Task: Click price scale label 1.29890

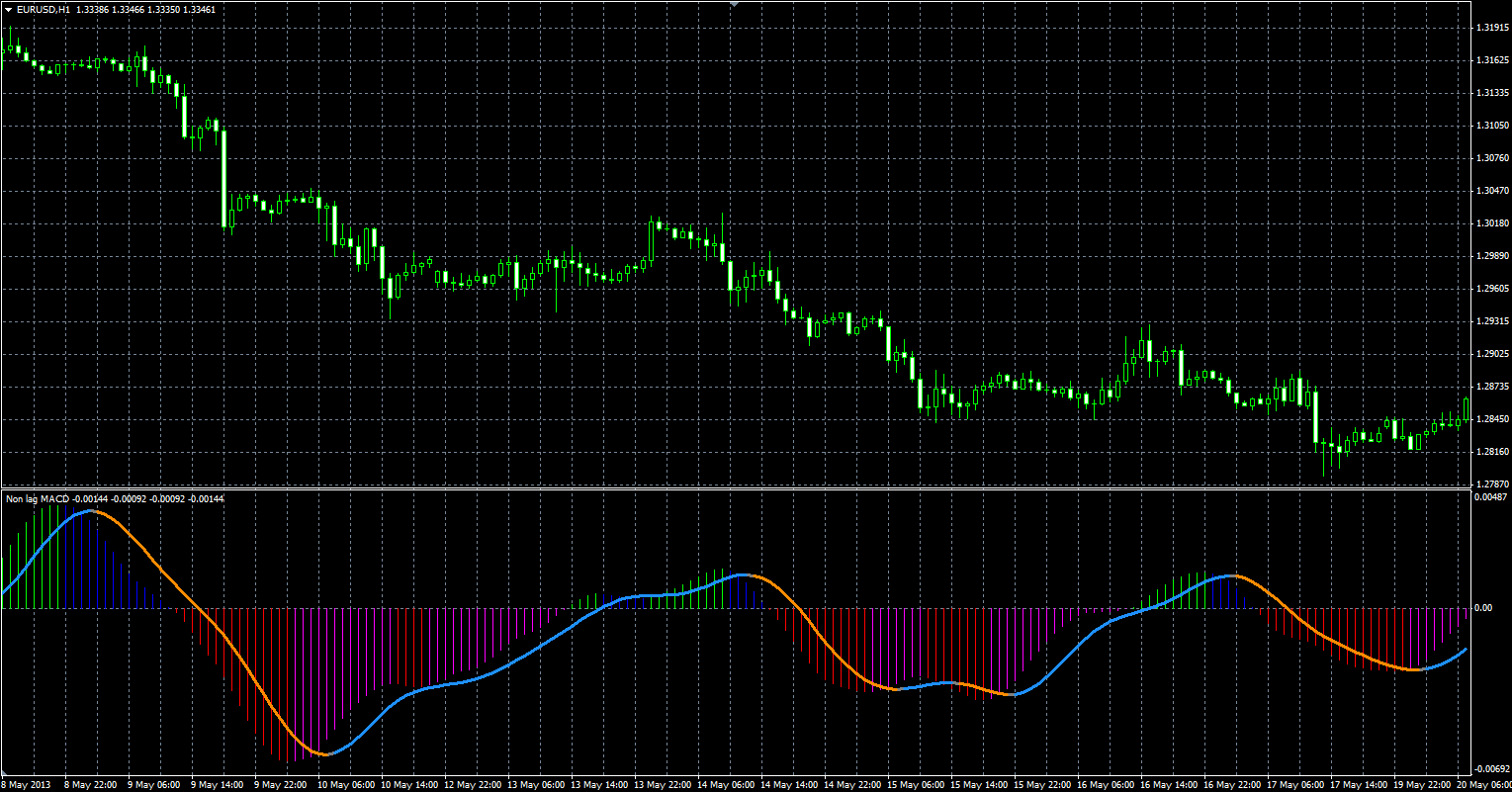Action: coord(1492,255)
